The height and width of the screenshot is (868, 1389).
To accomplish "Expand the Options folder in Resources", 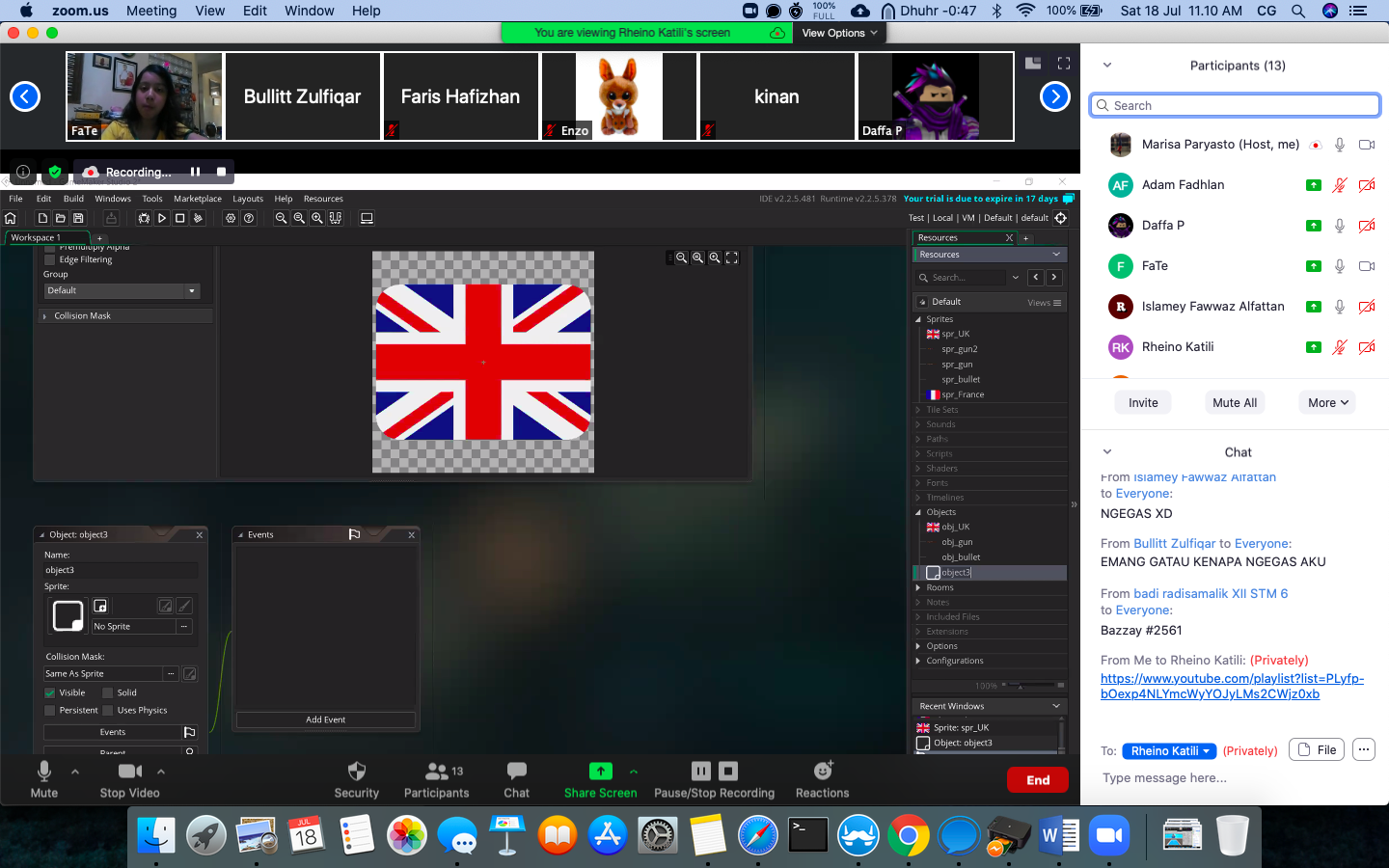I will click(x=918, y=646).
